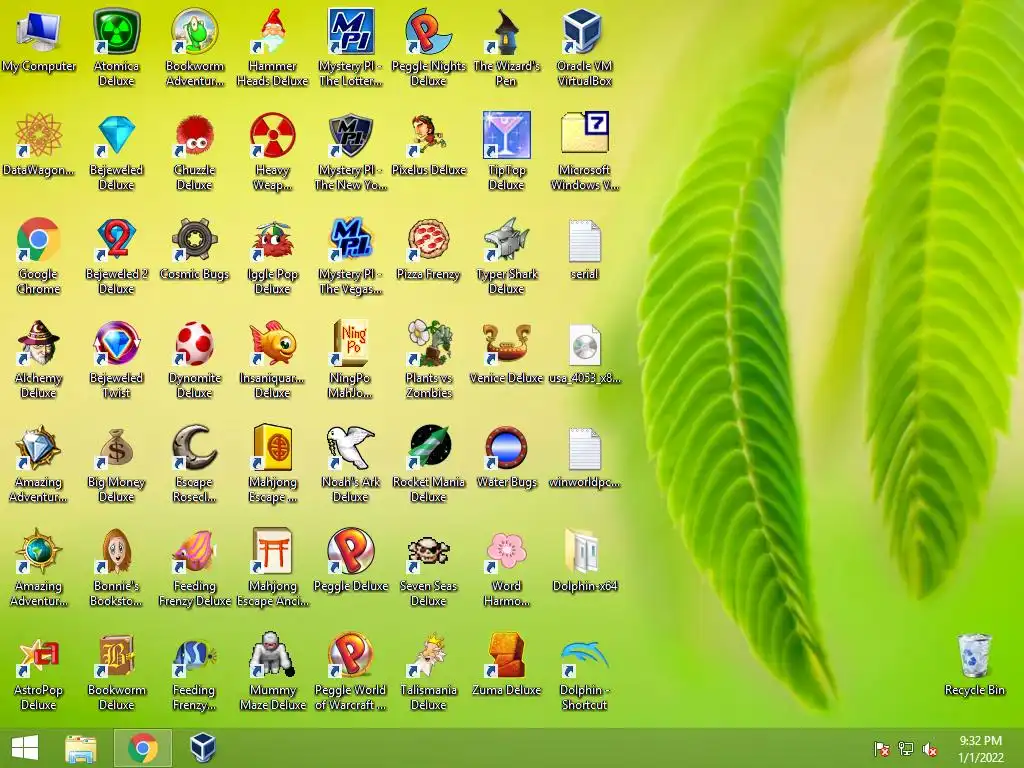Switch to Chrome in the taskbar
Viewport: 1024px width, 768px height.
[x=142, y=748]
